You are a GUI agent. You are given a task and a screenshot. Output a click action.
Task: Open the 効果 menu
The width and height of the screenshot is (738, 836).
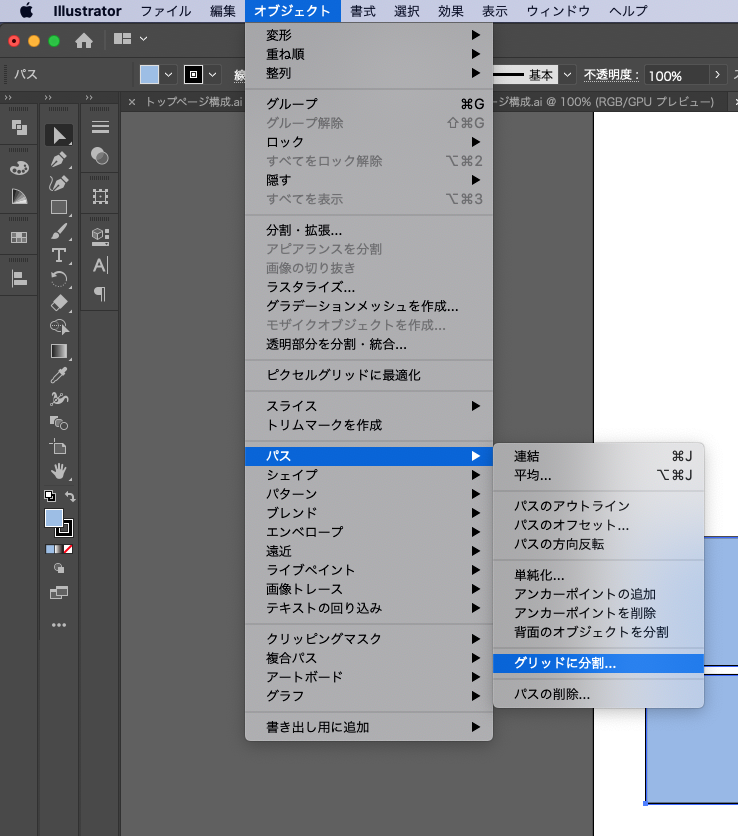click(451, 11)
